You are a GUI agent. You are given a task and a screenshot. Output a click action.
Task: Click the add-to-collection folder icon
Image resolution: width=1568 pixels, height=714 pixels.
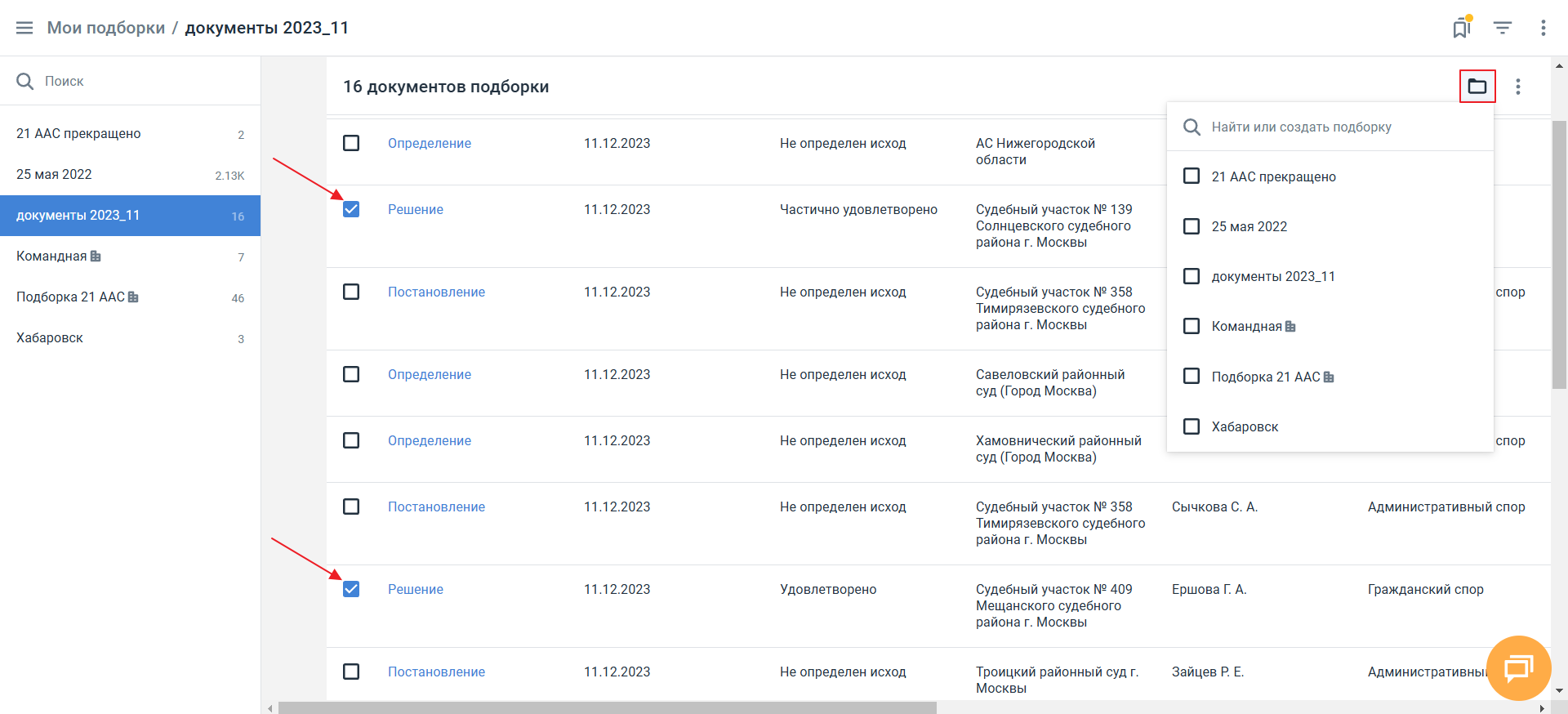[1477, 86]
